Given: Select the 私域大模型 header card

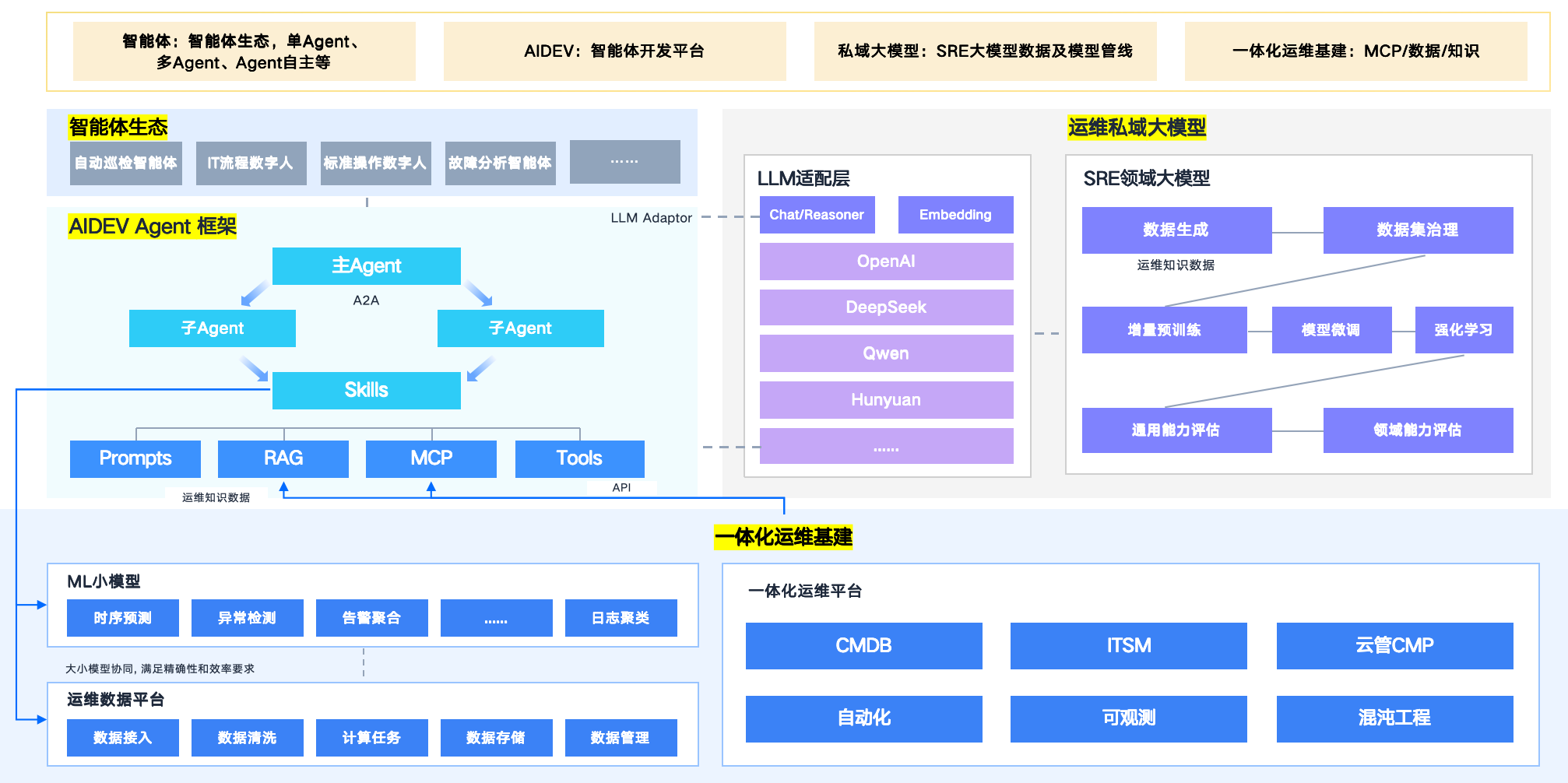Looking at the screenshot, I should (985, 51).
